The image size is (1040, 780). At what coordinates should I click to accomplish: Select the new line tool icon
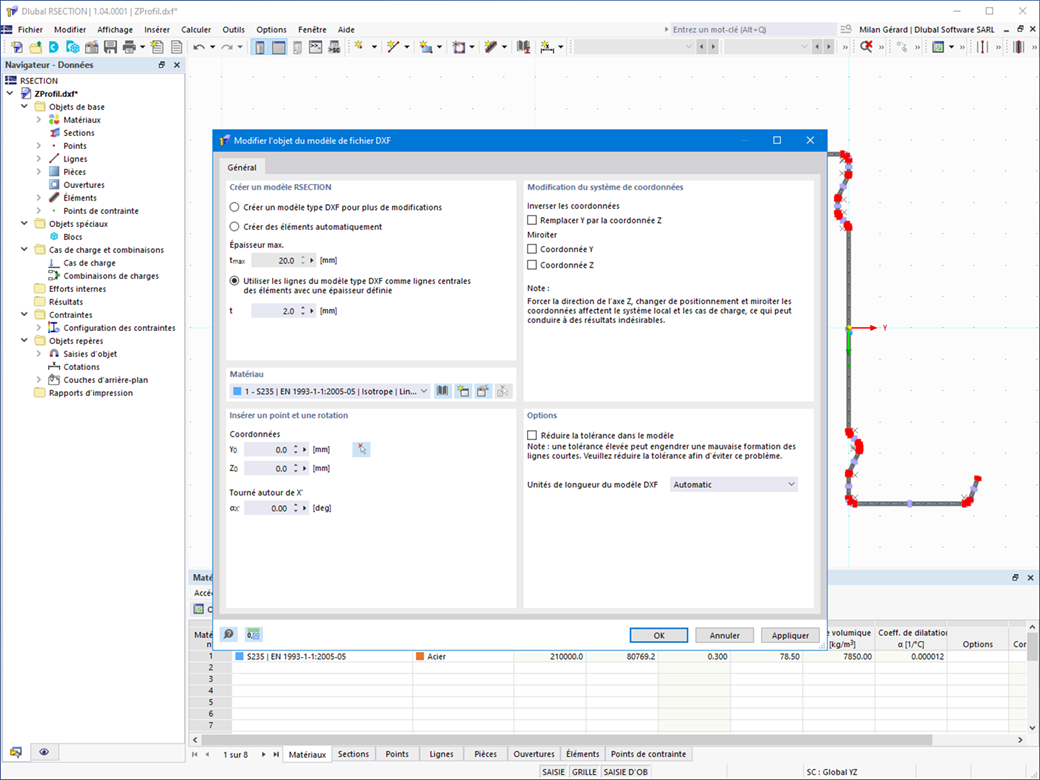pyautogui.click(x=393, y=47)
